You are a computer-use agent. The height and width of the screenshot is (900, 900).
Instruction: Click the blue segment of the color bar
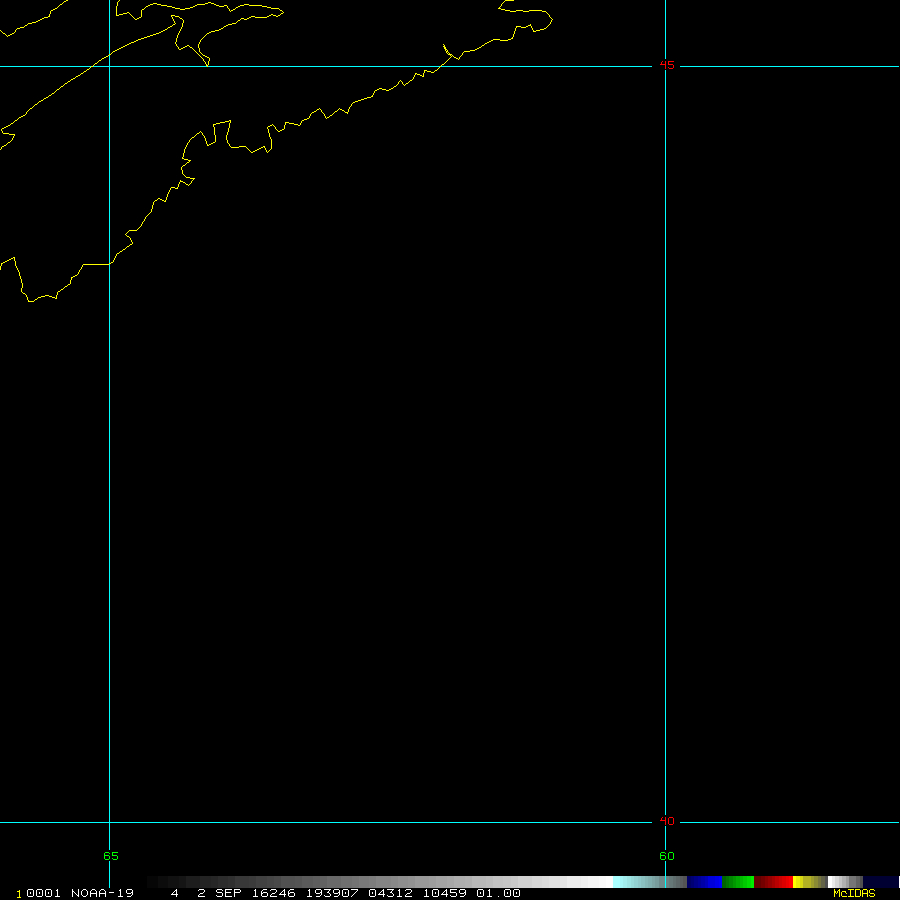[x=705, y=882]
